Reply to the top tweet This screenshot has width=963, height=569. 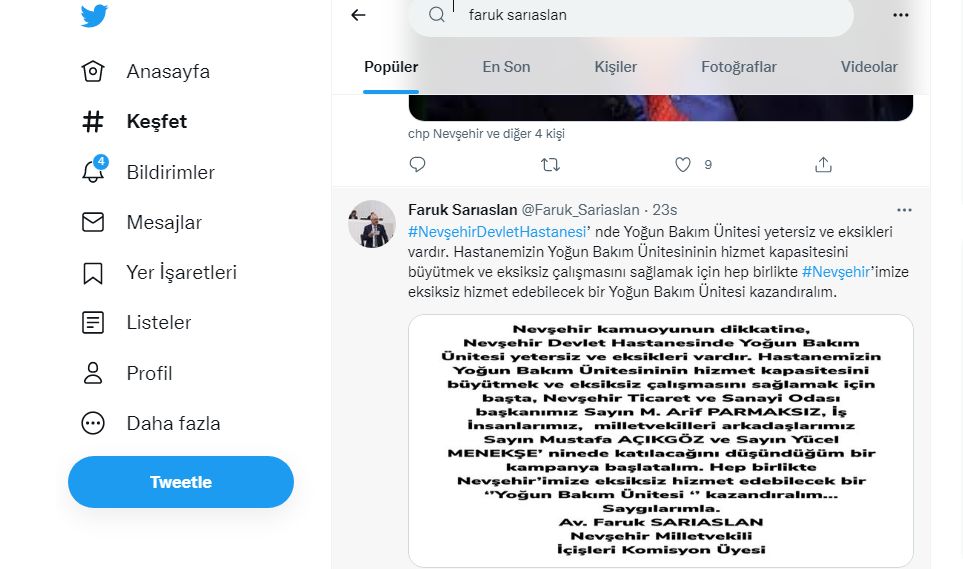[x=418, y=164]
